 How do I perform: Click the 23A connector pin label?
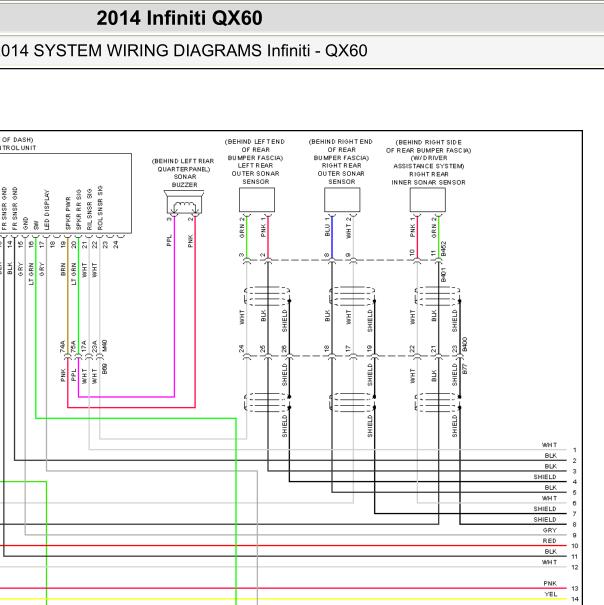94,346
